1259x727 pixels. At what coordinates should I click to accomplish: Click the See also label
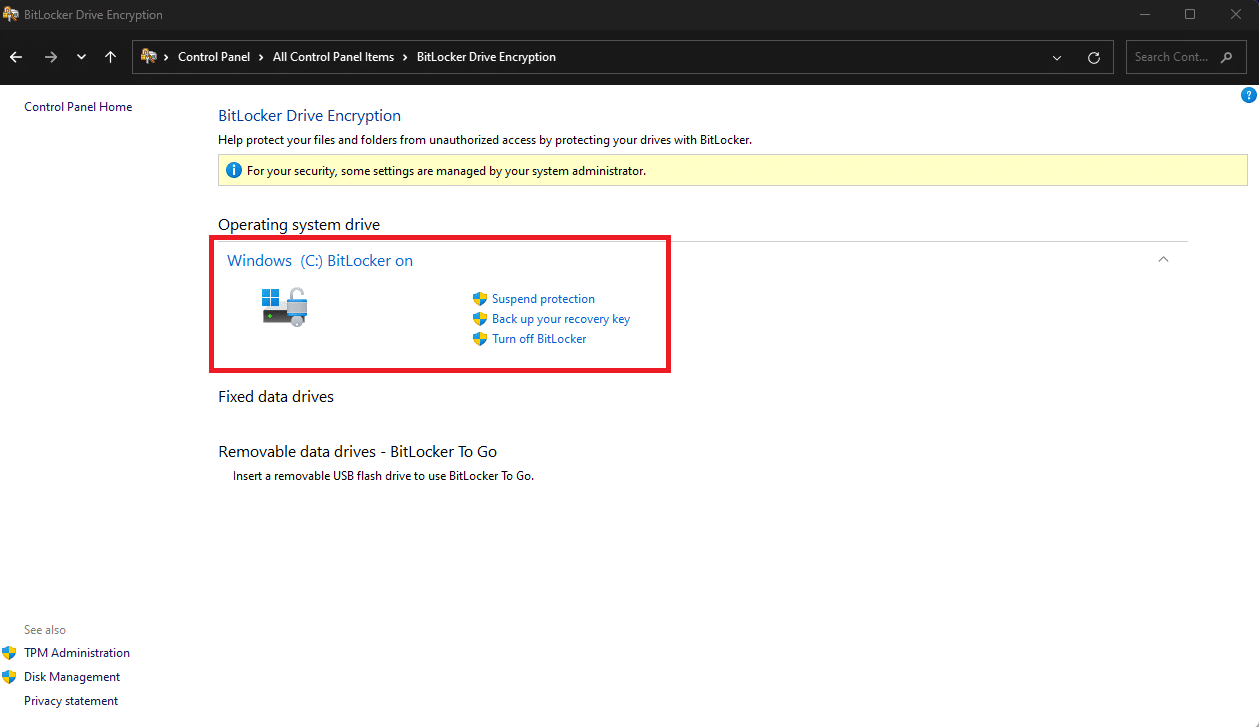click(45, 630)
